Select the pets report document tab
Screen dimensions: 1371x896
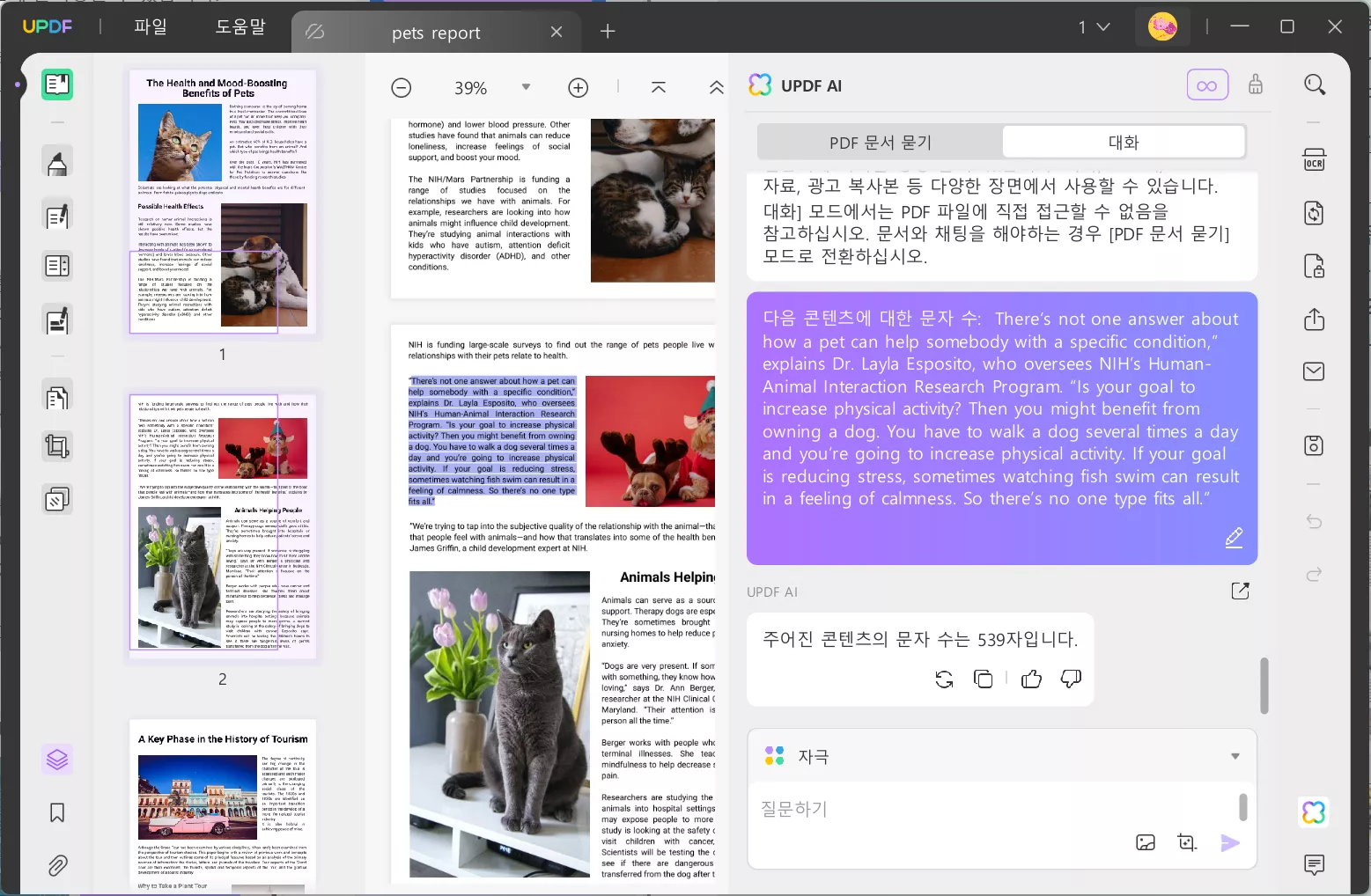pos(436,33)
